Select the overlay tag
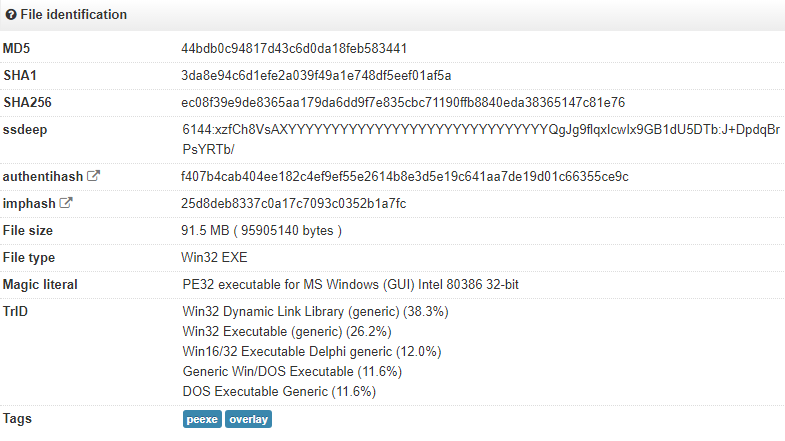Screen dimensions: 785x441 pos(248,419)
